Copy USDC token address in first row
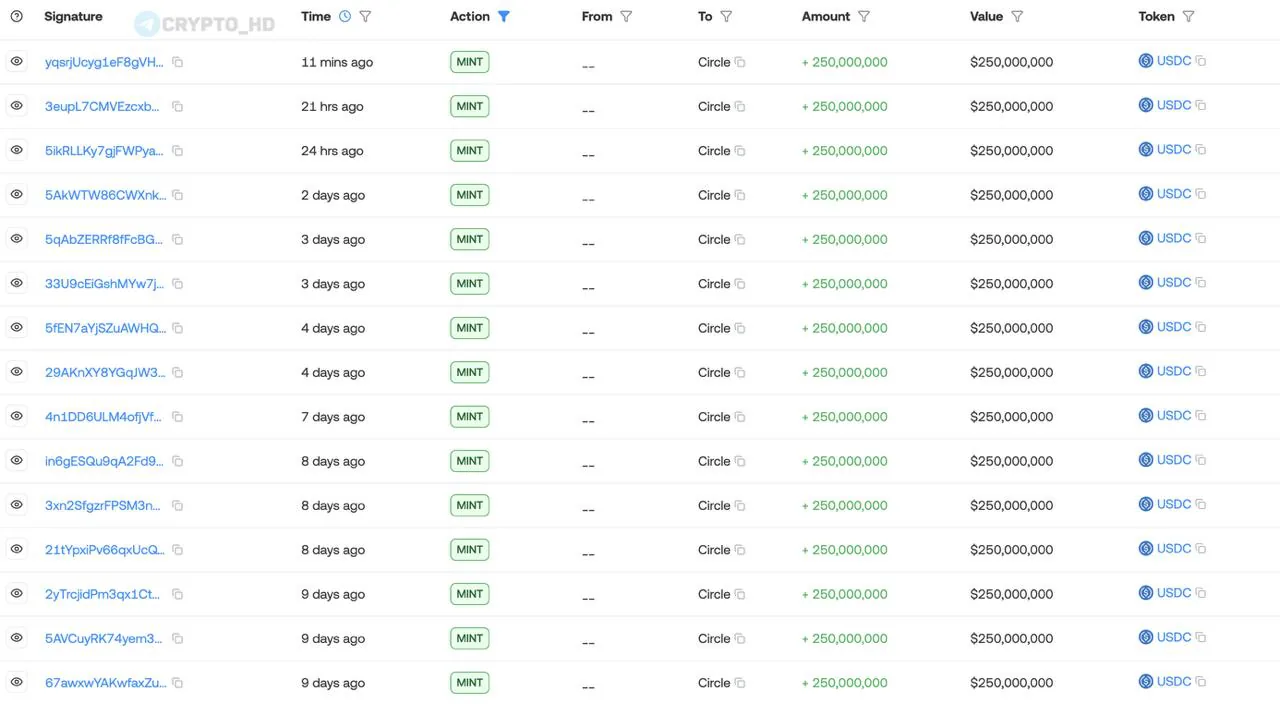Screen dimensions: 1280x704 point(1201,61)
